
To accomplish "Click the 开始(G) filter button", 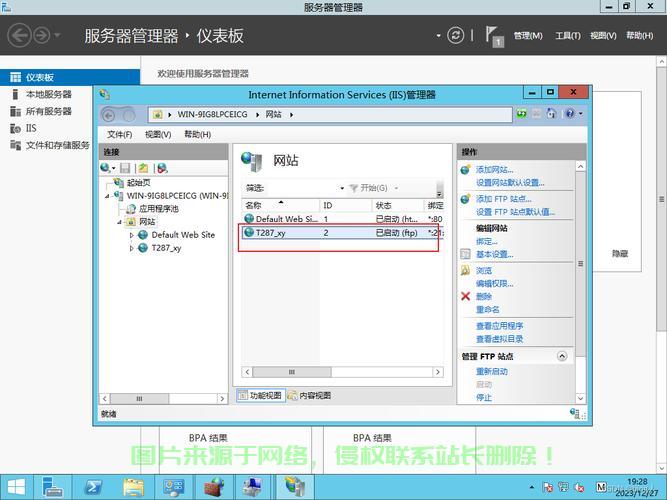I will coord(368,188).
